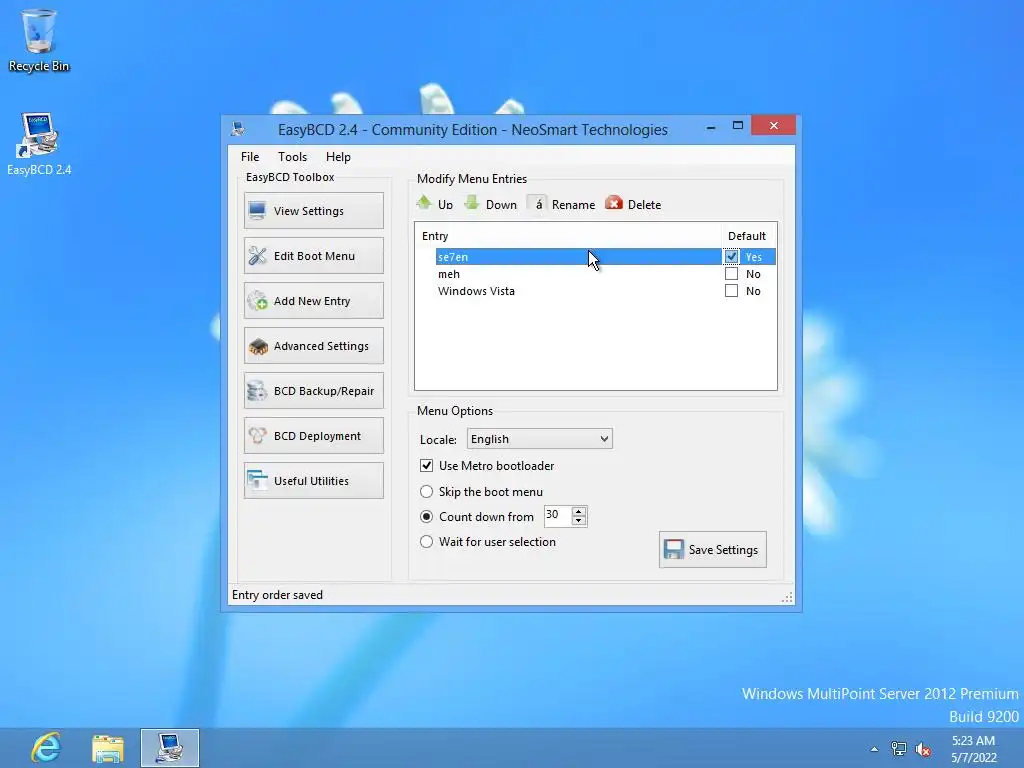Decrease countdown with down spinner arrow
1024x768 pixels.
(x=579, y=520)
